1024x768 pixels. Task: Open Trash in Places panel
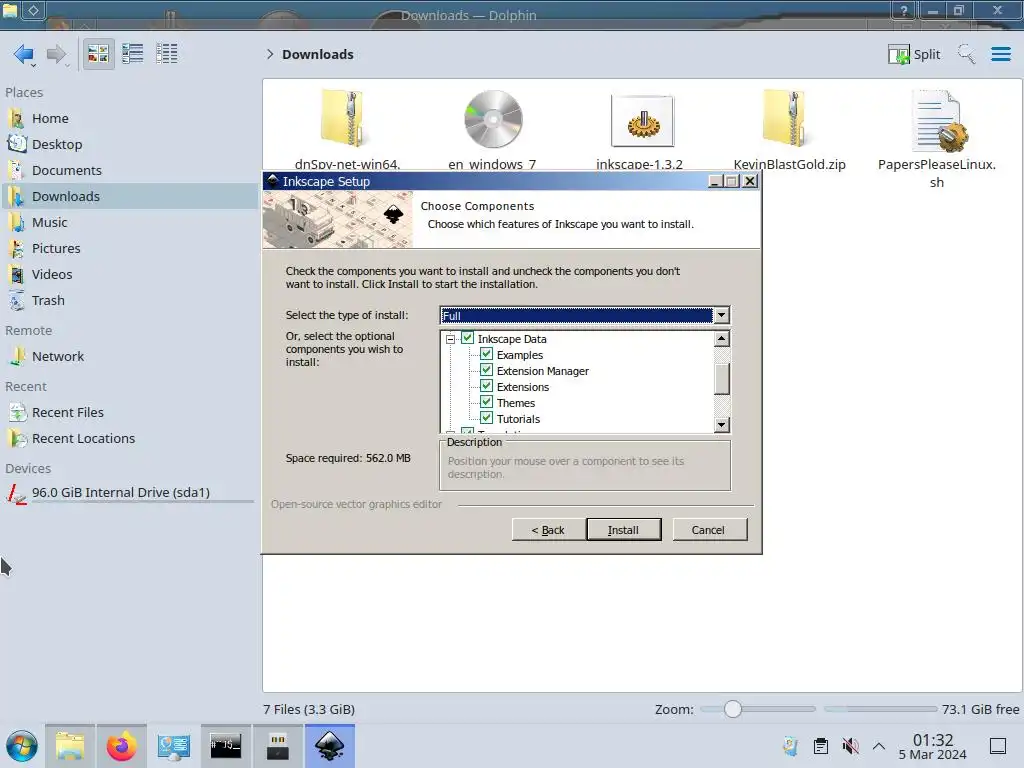click(x=129, y=300)
